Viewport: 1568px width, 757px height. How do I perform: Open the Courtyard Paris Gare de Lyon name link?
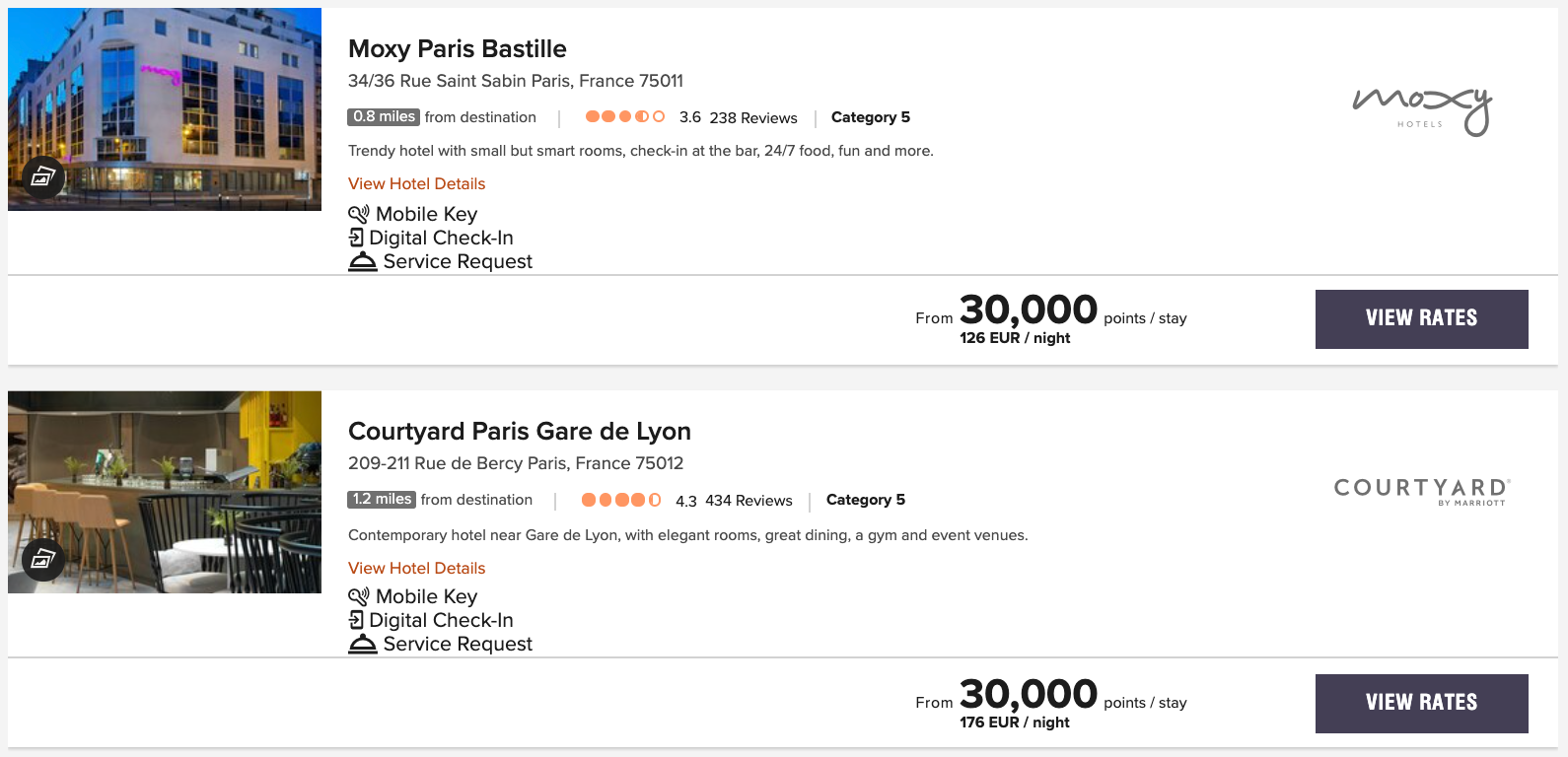pos(520,431)
